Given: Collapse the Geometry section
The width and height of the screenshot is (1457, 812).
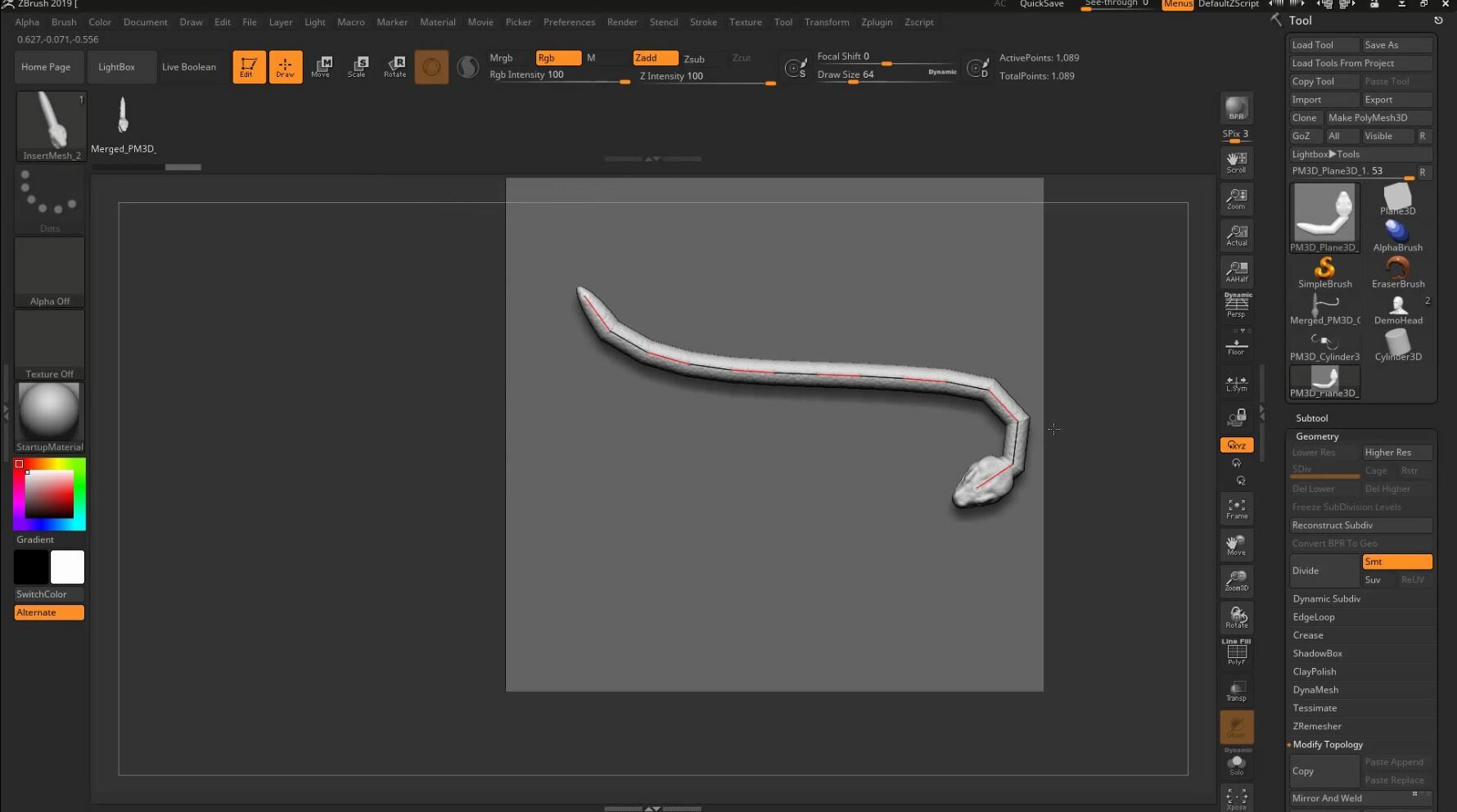Looking at the screenshot, I should click(1316, 435).
